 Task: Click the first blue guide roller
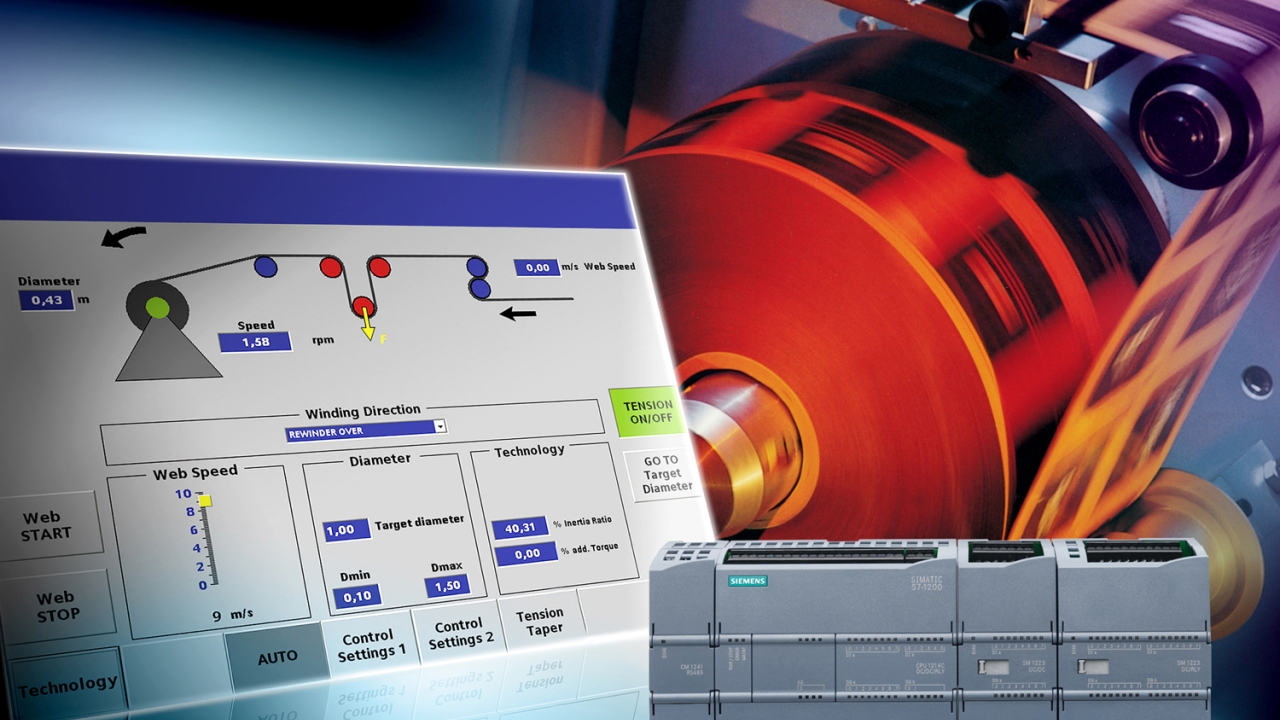tap(265, 266)
